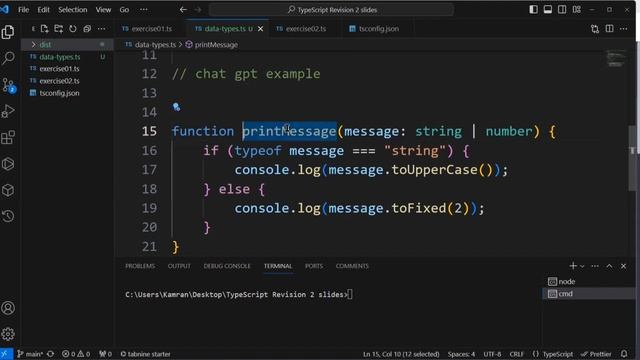Image resolution: width=640 pixels, height=360 pixels.
Task: Open editor more actions ellipsis
Action: pos(624,29)
